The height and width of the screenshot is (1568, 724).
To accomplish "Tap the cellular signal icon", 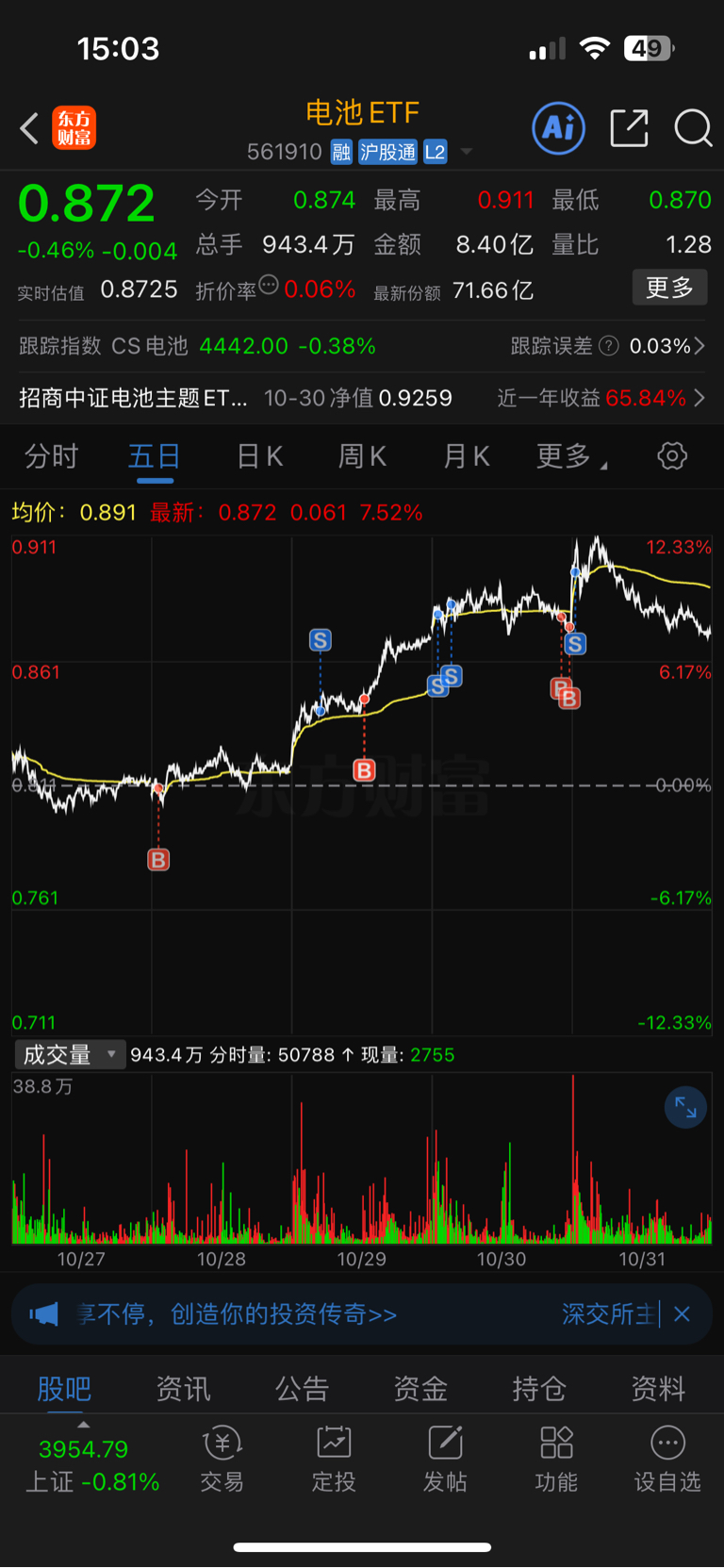I will click(x=547, y=48).
